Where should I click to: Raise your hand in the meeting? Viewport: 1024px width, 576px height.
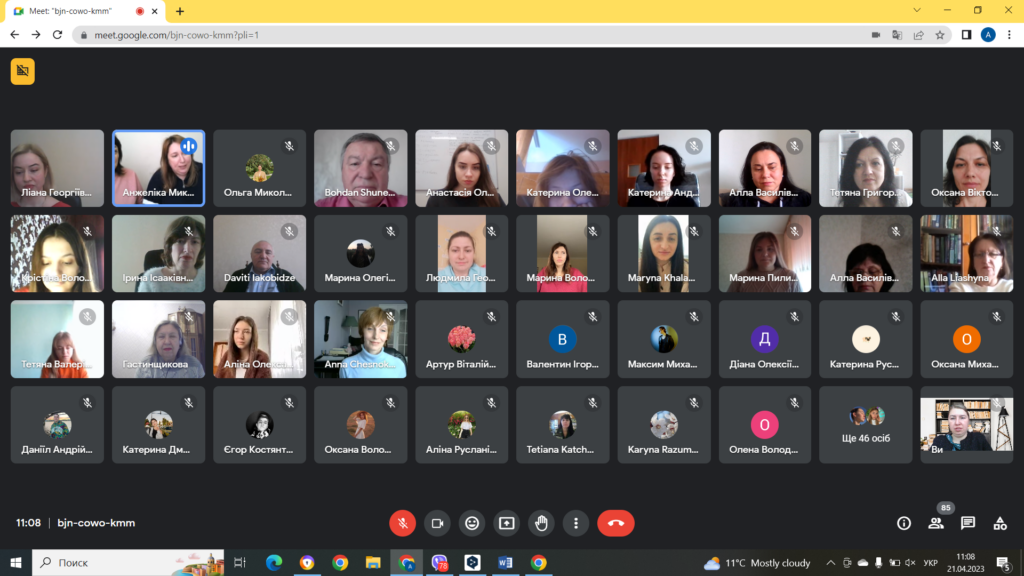tap(541, 523)
